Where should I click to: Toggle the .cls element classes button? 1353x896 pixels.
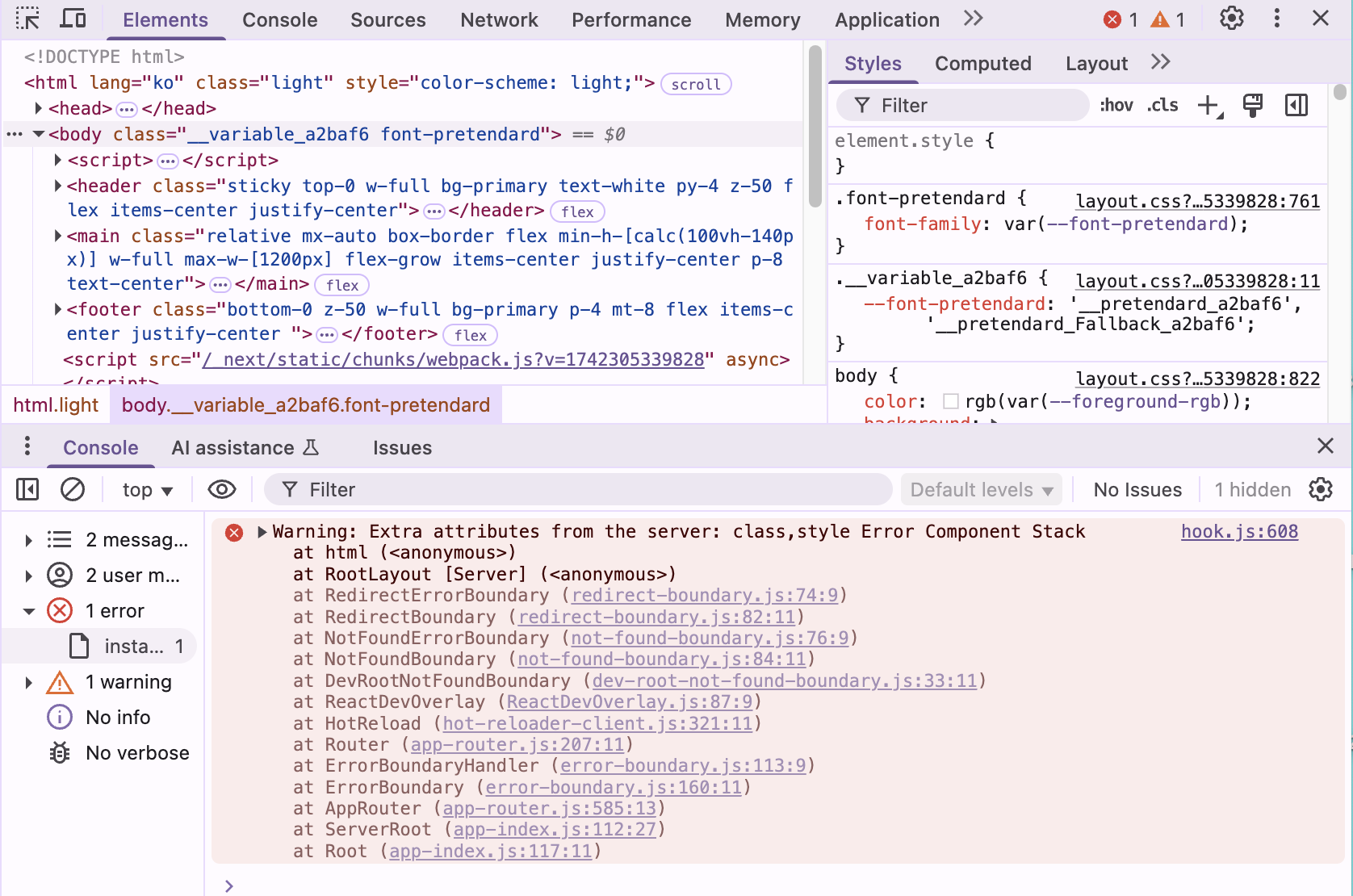coord(1162,106)
